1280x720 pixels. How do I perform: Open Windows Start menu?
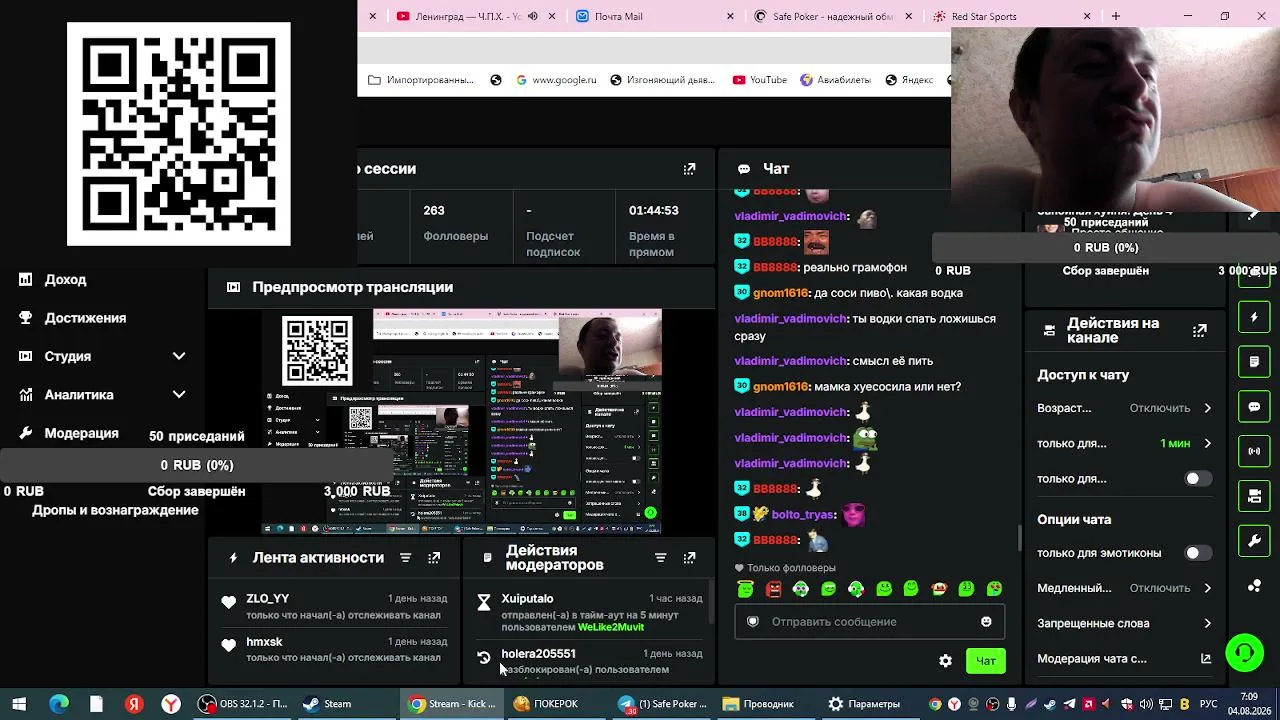(19, 704)
